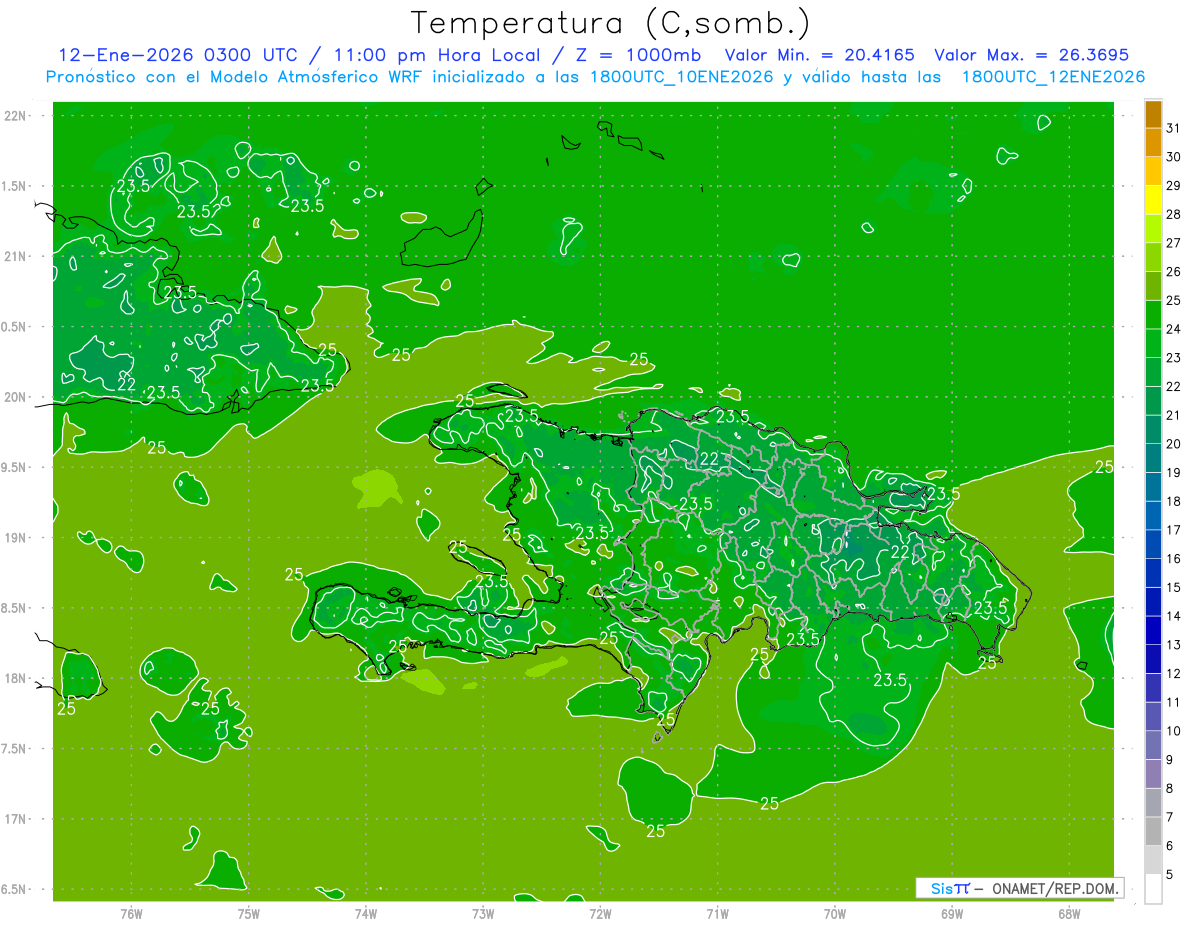Click the orange color scale swatch between 30 and 31
The width and height of the screenshot is (1200, 927).
tap(1153, 143)
